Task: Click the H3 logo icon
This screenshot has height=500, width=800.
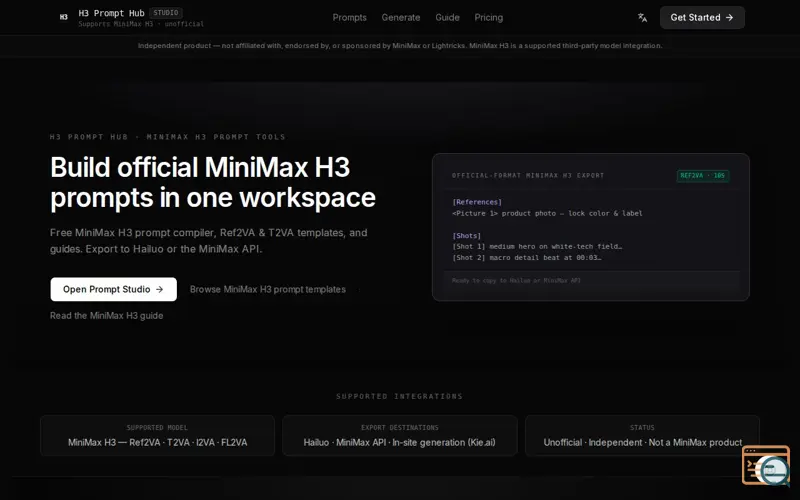Action: 64,17
